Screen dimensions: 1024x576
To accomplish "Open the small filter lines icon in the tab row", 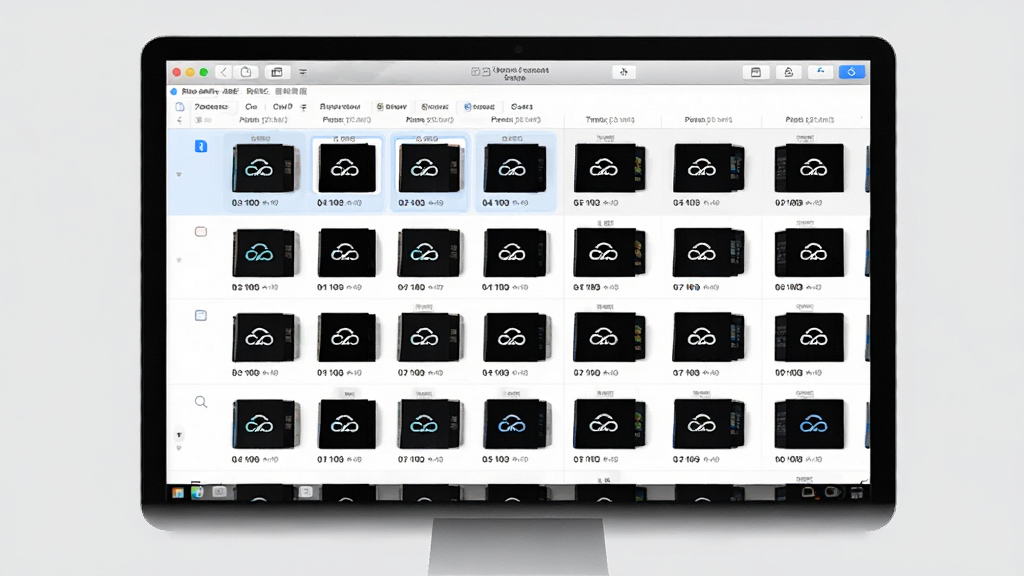I will (304, 107).
